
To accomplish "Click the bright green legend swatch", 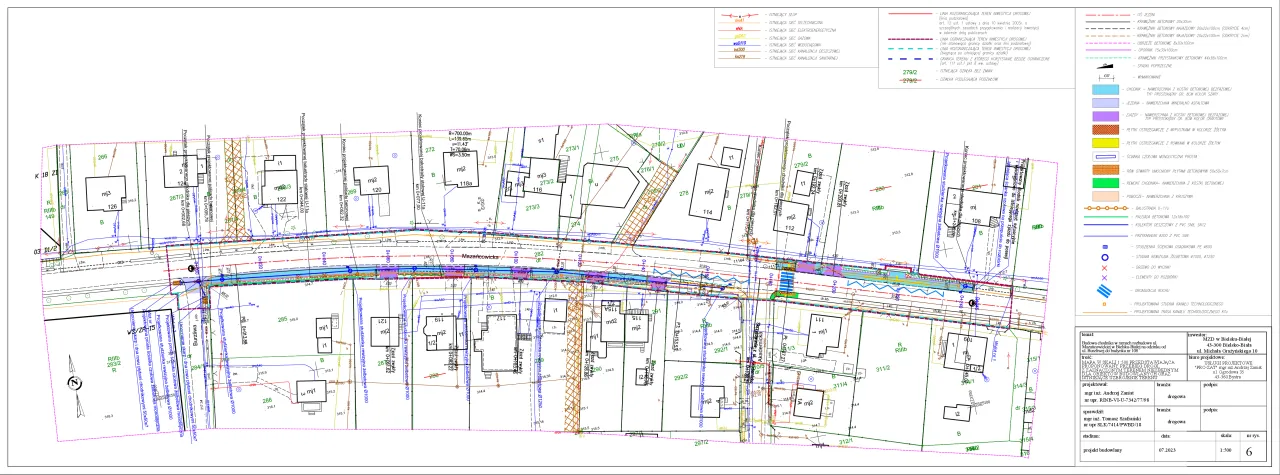I will coord(1105,182).
